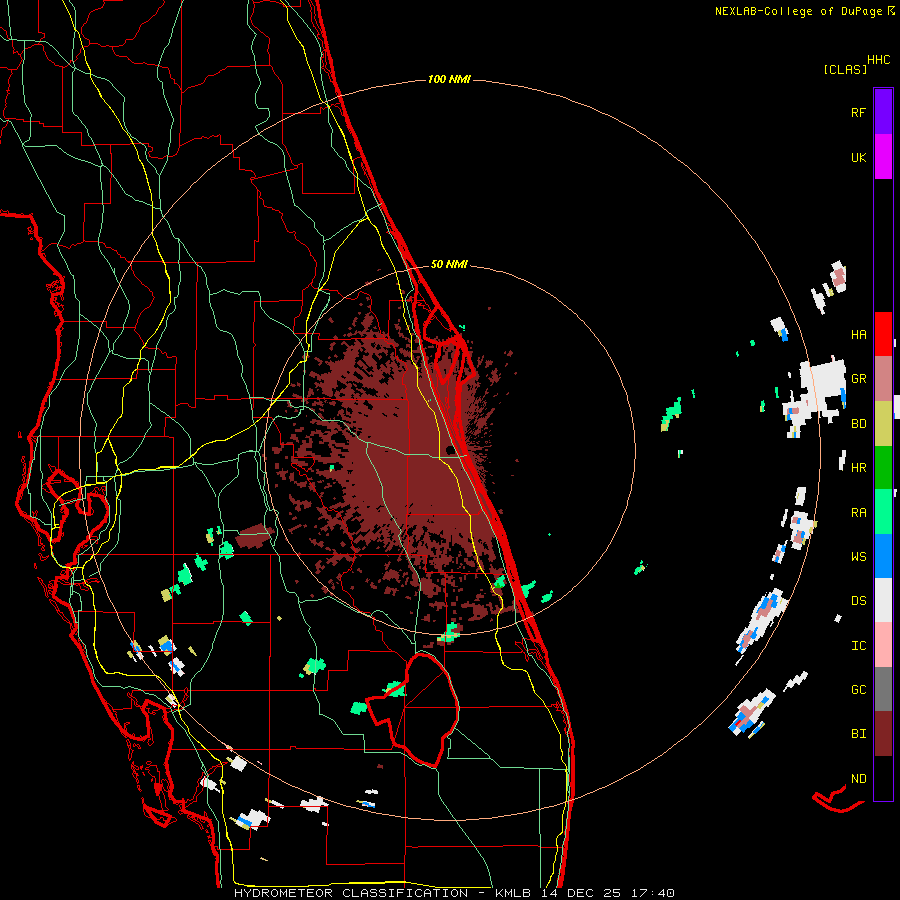The image size is (900, 900).
Task: Click the [CLAS] legend heading
Action: 845,69
